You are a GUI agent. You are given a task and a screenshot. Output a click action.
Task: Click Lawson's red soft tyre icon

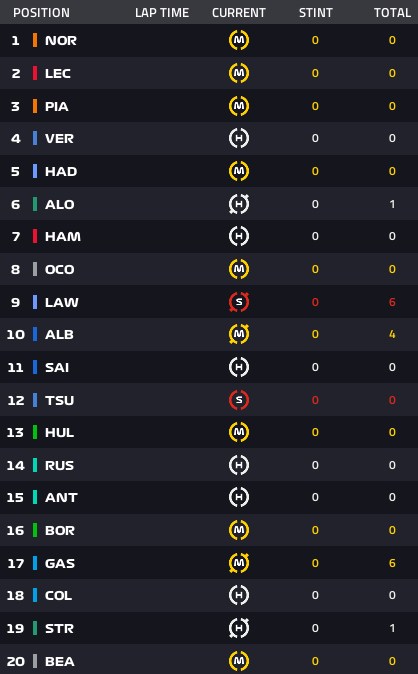tap(239, 302)
